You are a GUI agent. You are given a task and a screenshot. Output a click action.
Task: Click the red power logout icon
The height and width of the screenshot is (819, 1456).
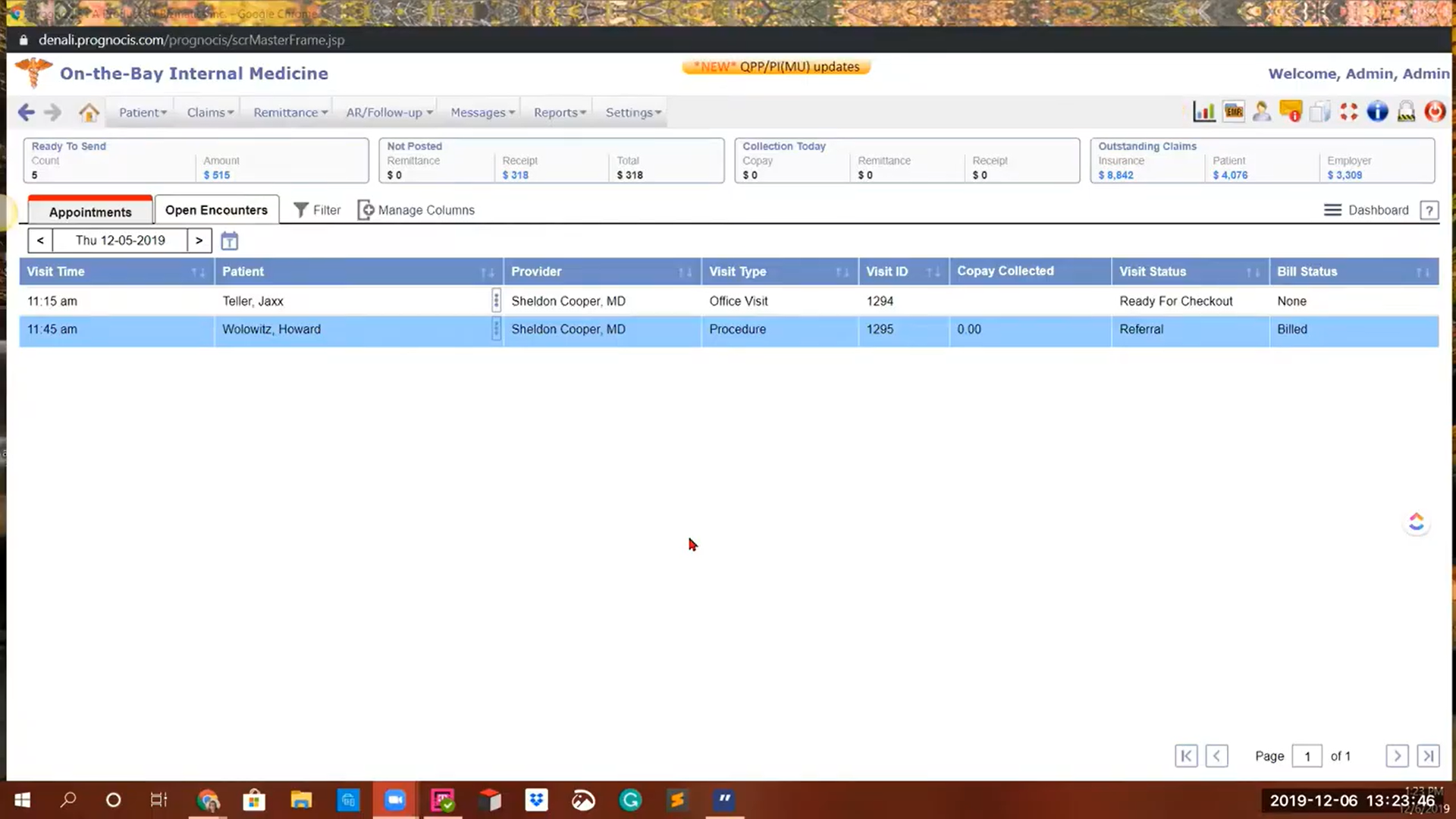1434,112
